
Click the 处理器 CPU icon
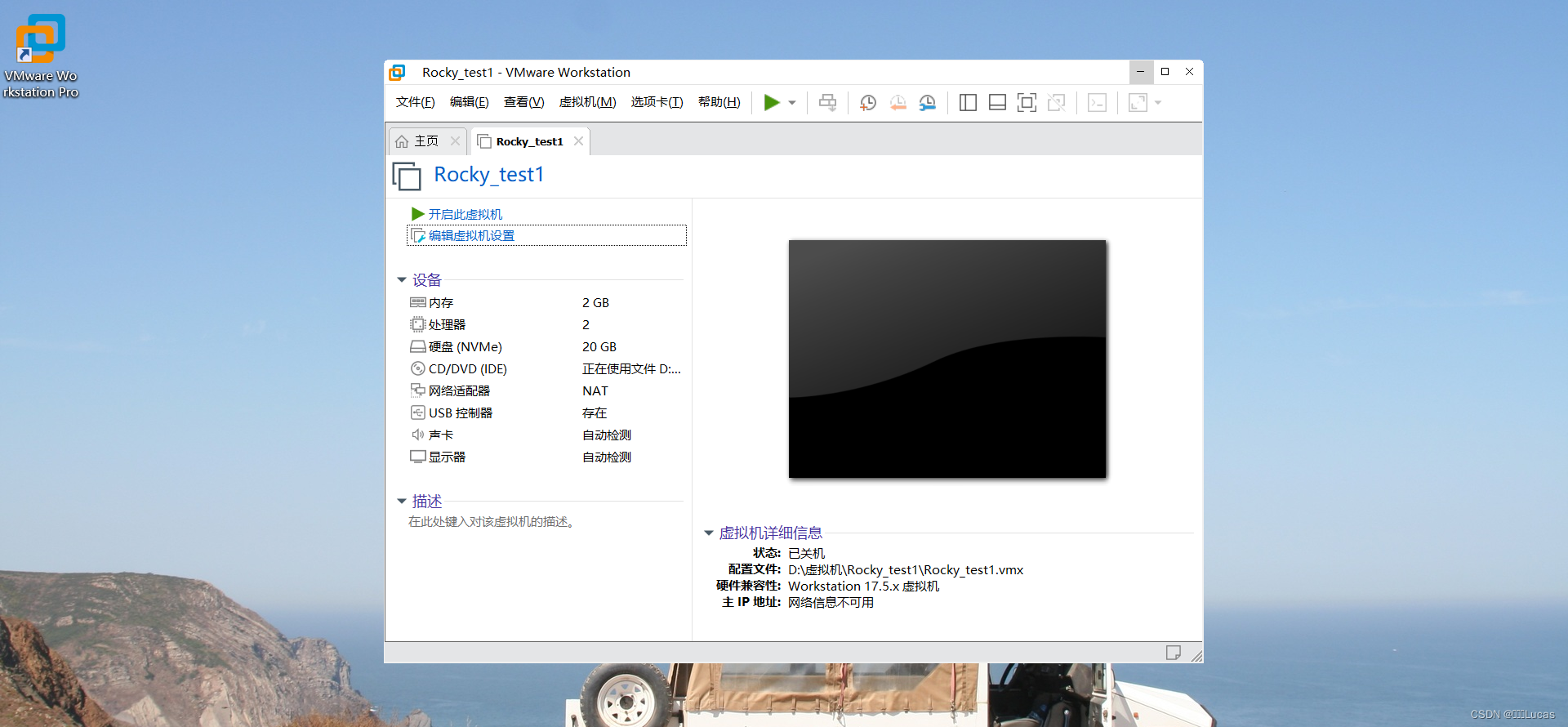[x=418, y=324]
